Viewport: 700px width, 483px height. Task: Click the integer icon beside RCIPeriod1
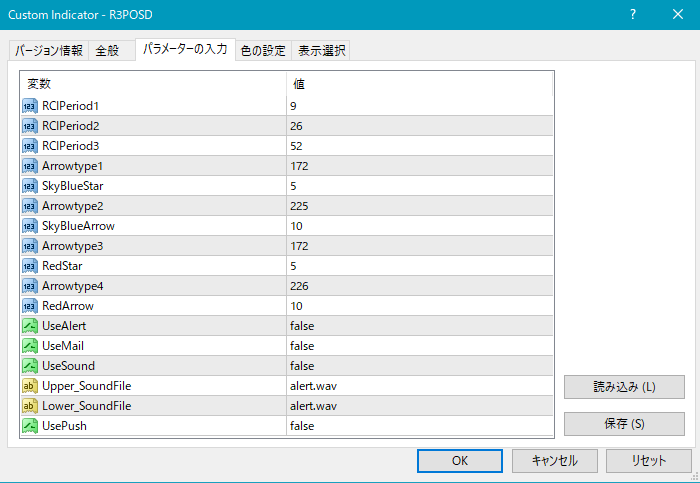29,106
